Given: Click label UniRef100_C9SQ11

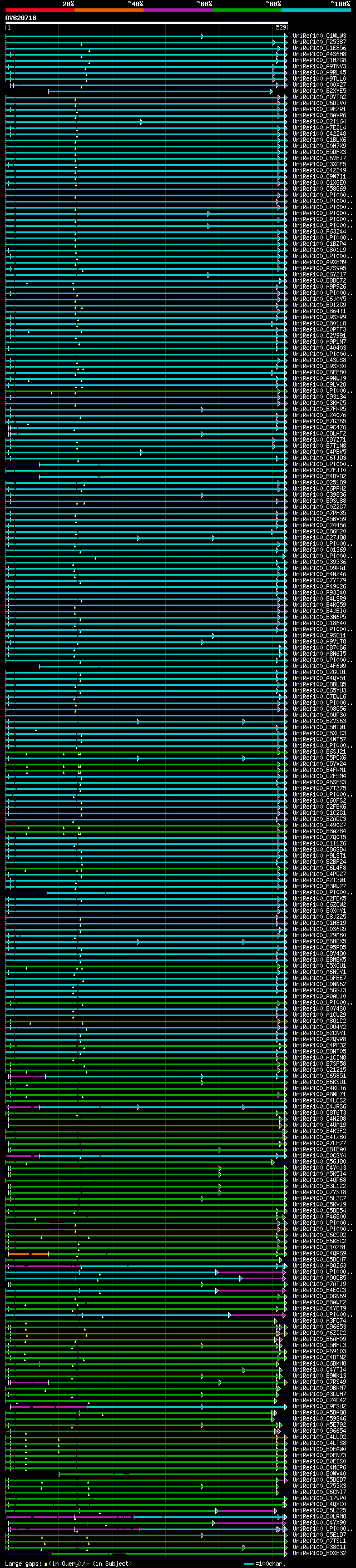Looking at the screenshot, I should pos(319,635).
